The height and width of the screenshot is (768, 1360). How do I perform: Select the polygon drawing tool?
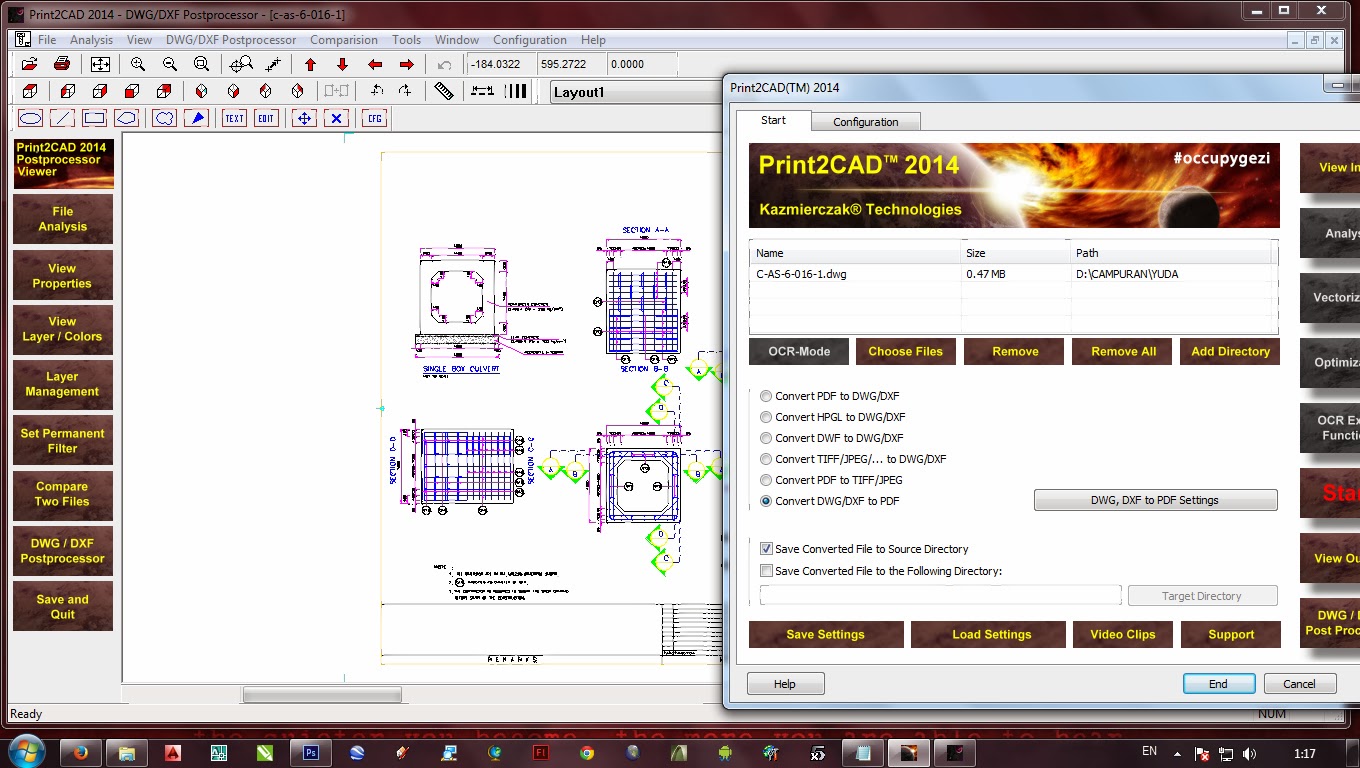tap(126, 118)
